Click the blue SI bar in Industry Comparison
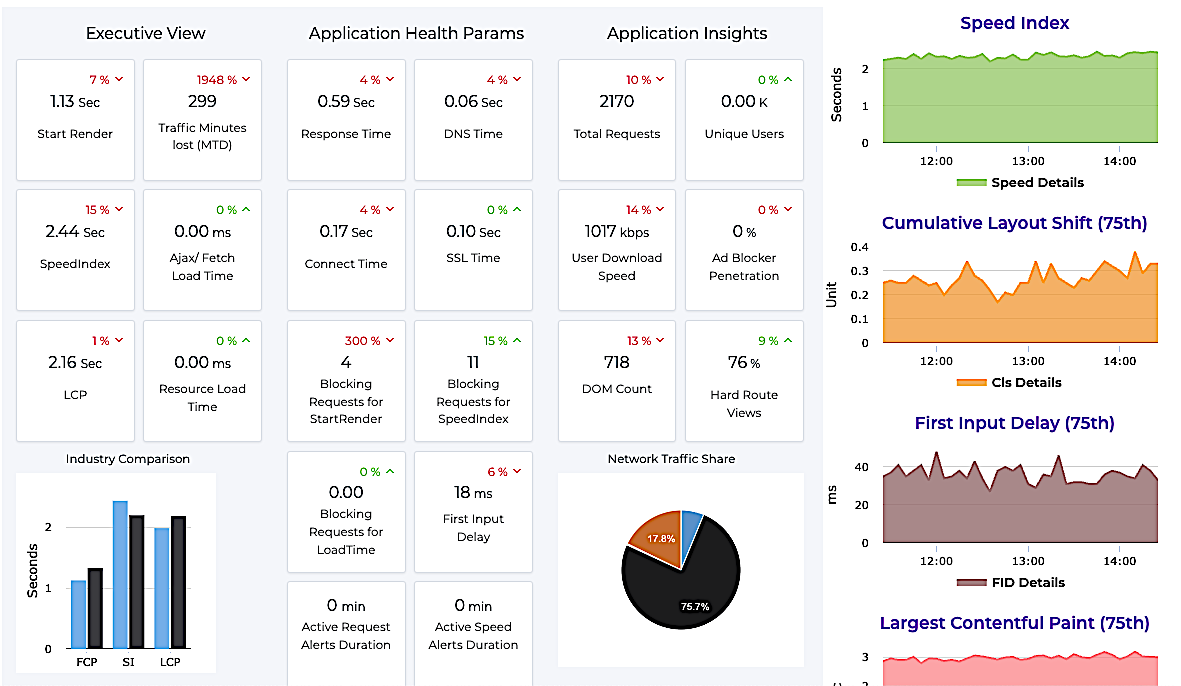This screenshot has width=1181, height=686. pyautogui.click(x=120, y=575)
